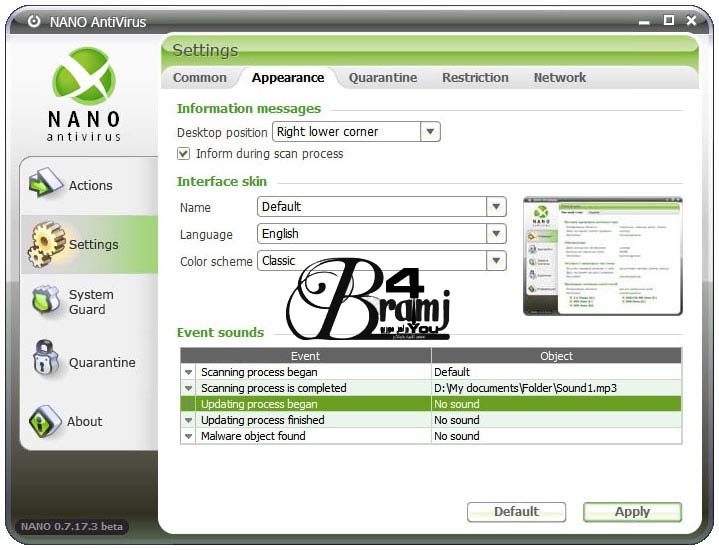Click the Quarantine padlock icon
The width and height of the screenshot is (719, 550).
tap(45, 358)
